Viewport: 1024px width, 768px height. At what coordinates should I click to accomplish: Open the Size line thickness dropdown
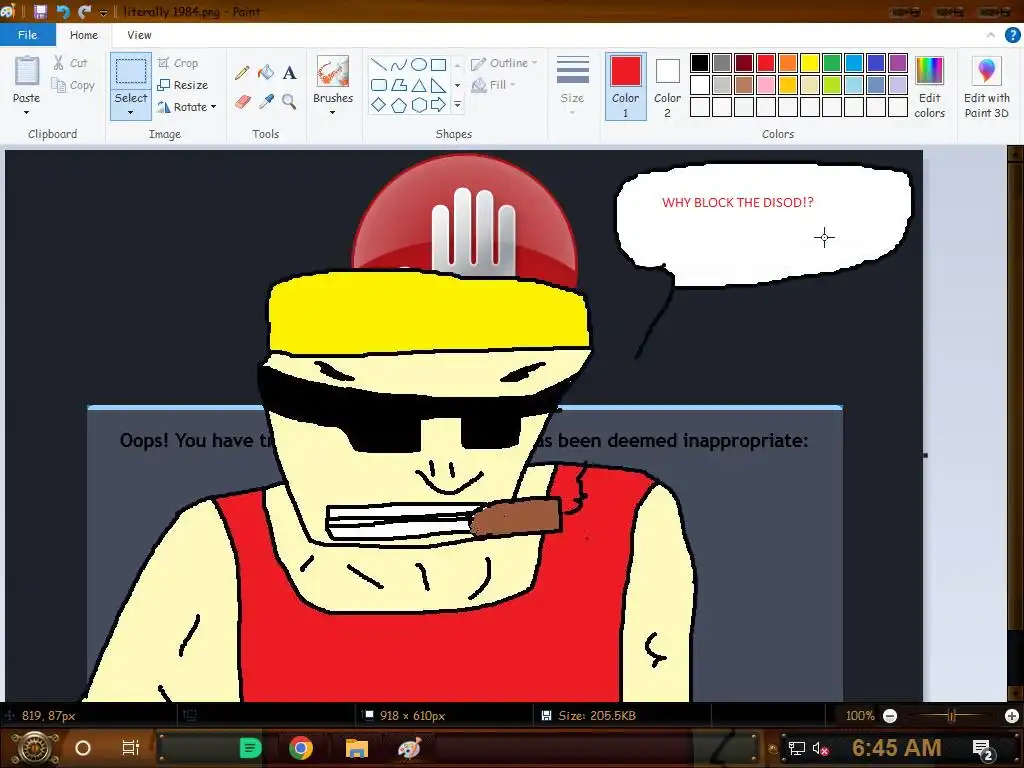click(x=572, y=86)
